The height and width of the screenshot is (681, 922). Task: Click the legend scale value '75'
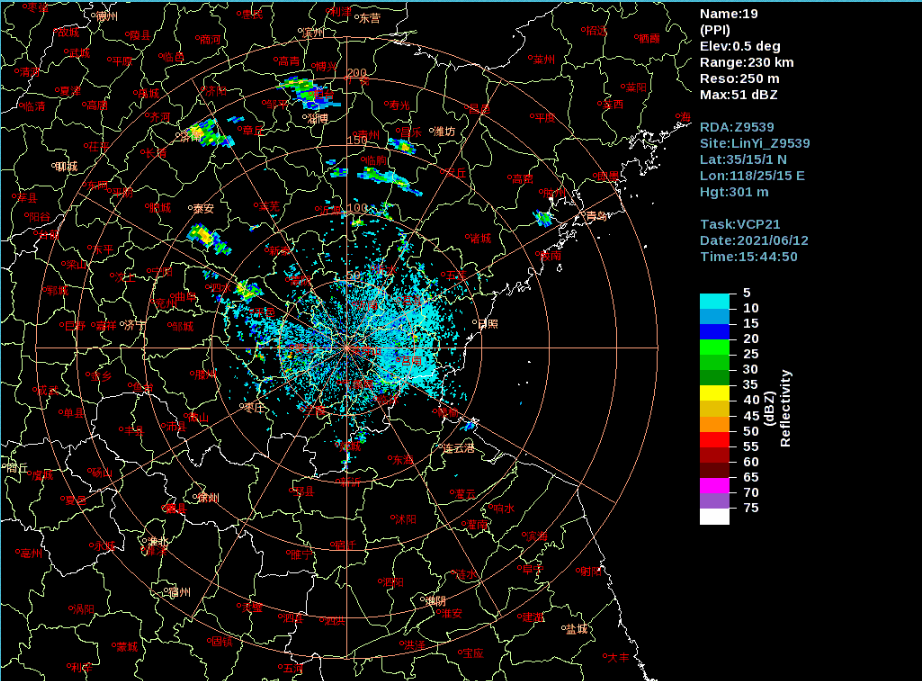click(x=751, y=508)
